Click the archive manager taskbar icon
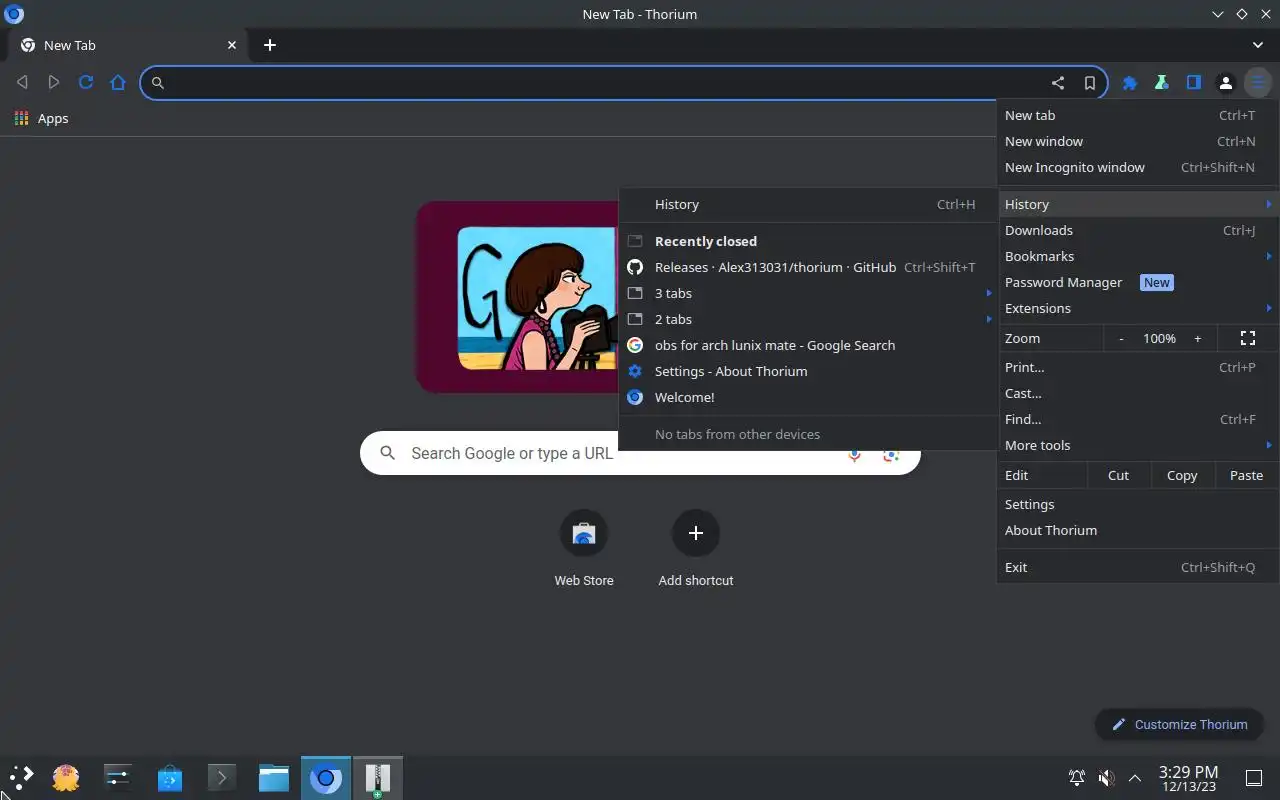This screenshot has height=800, width=1280. (377, 777)
